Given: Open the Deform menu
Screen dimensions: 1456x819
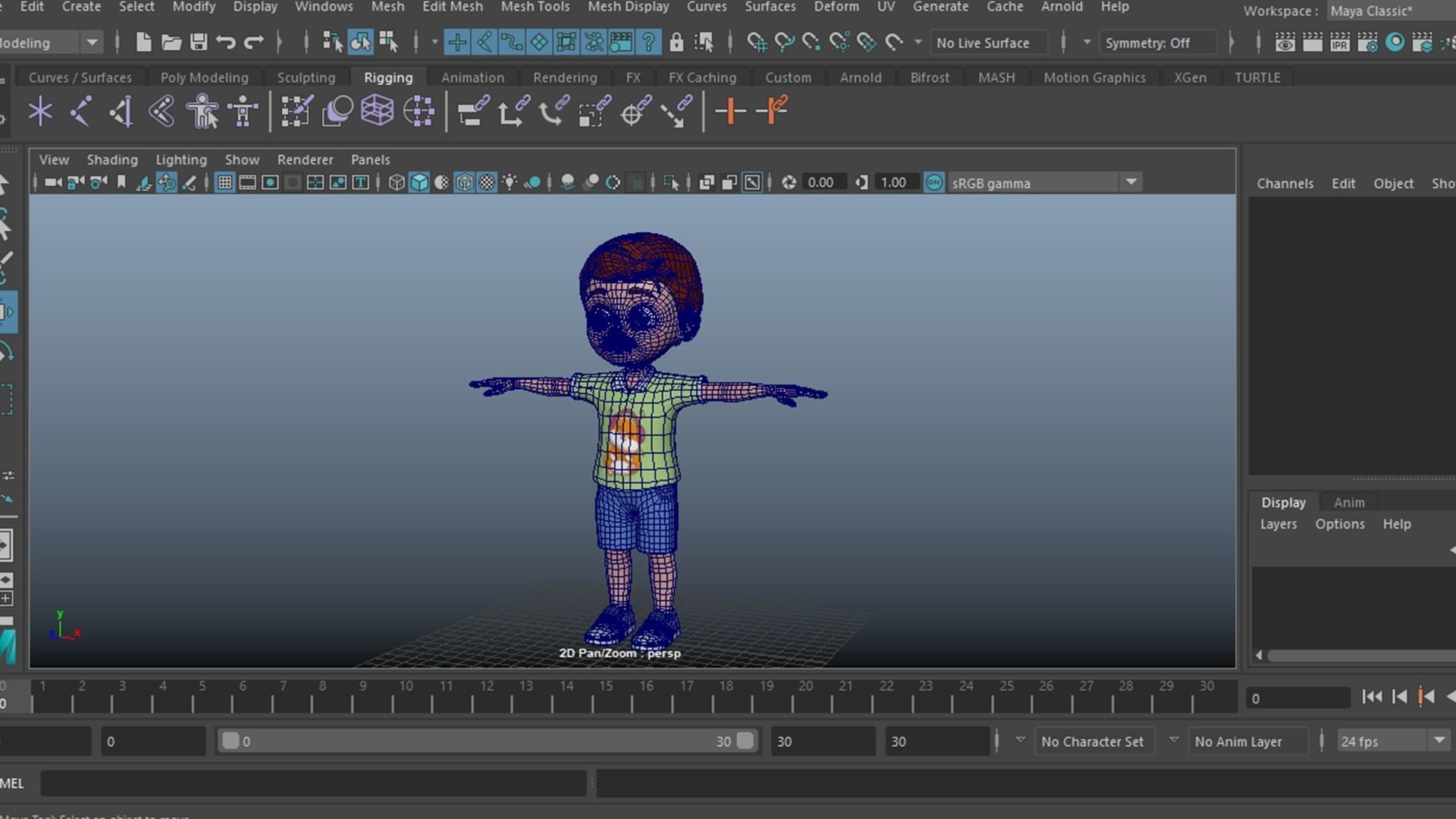Looking at the screenshot, I should pos(836,7).
